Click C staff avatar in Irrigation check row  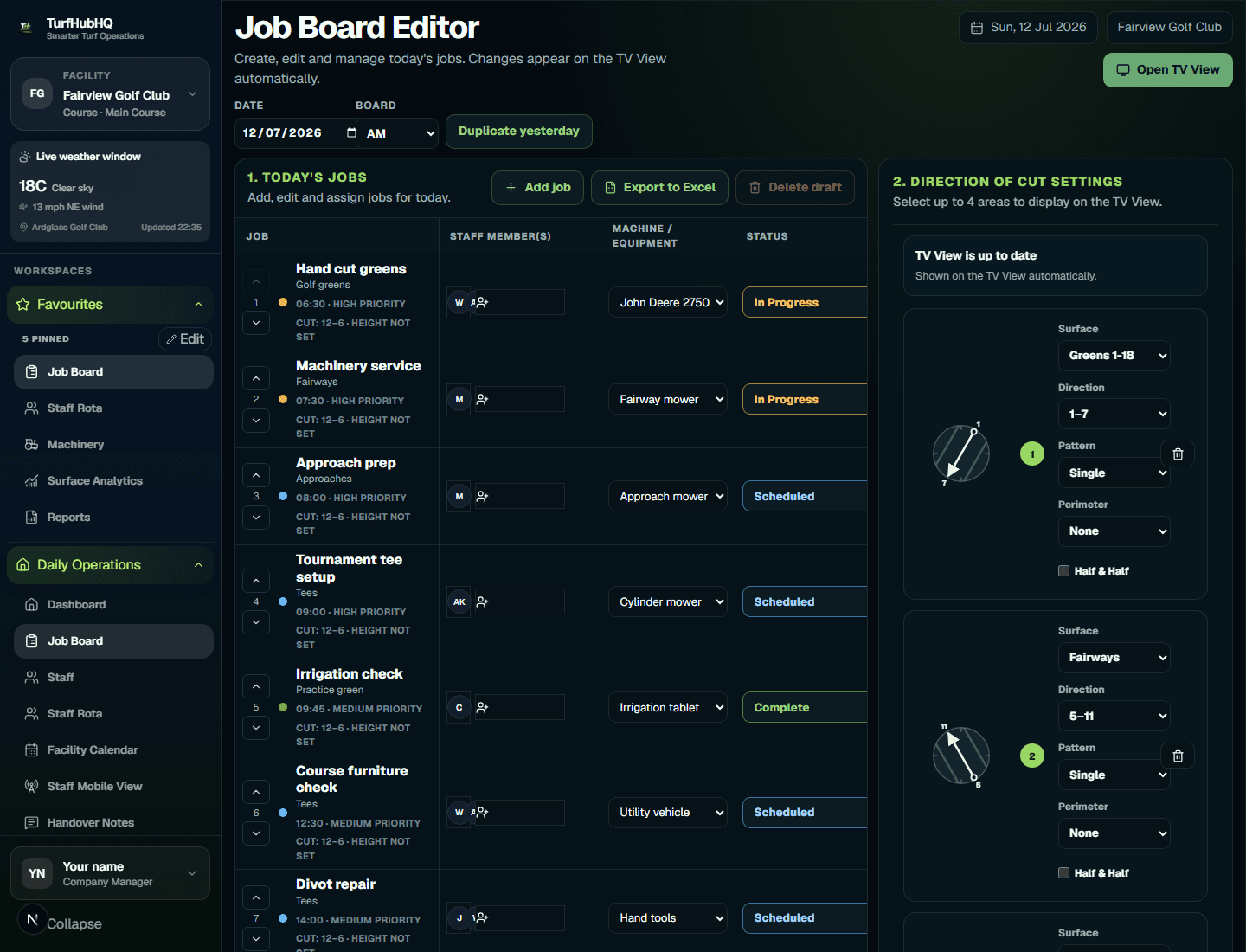[x=459, y=708]
